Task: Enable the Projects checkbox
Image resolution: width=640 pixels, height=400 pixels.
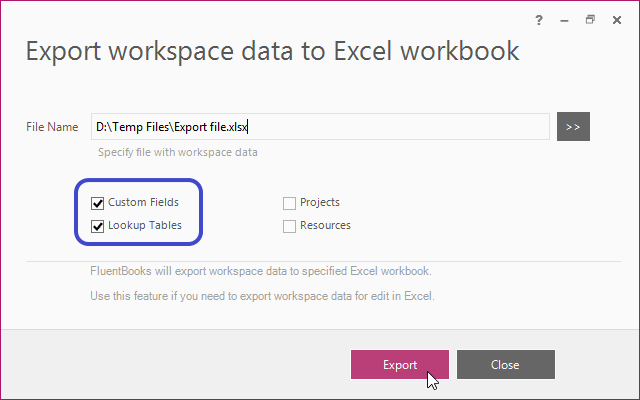Action: (x=289, y=203)
